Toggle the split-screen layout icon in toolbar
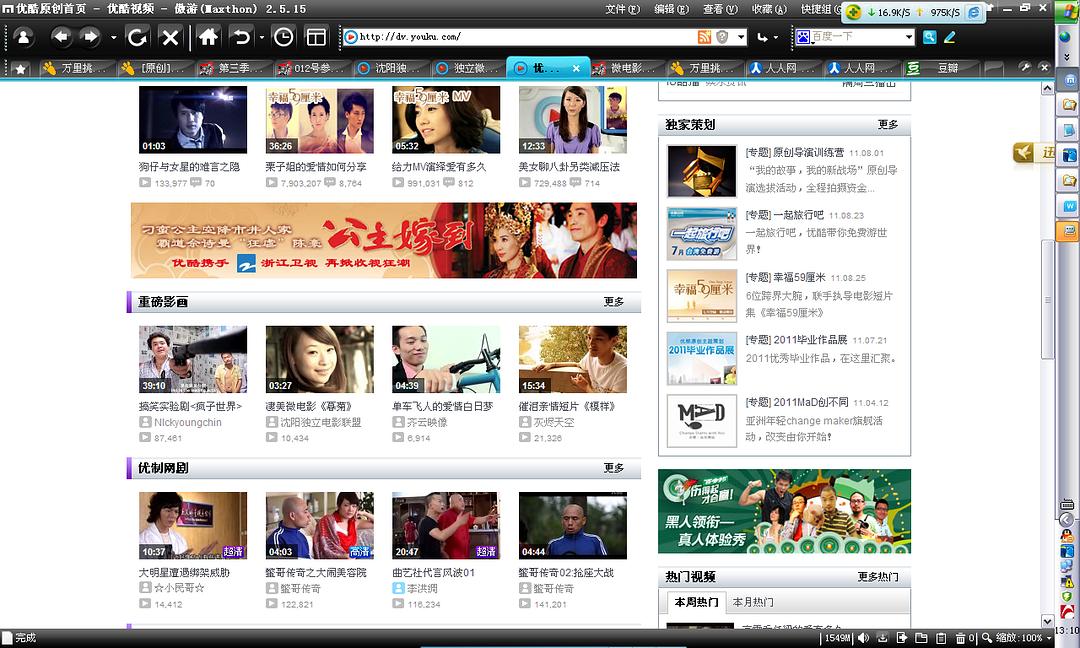 coord(316,37)
